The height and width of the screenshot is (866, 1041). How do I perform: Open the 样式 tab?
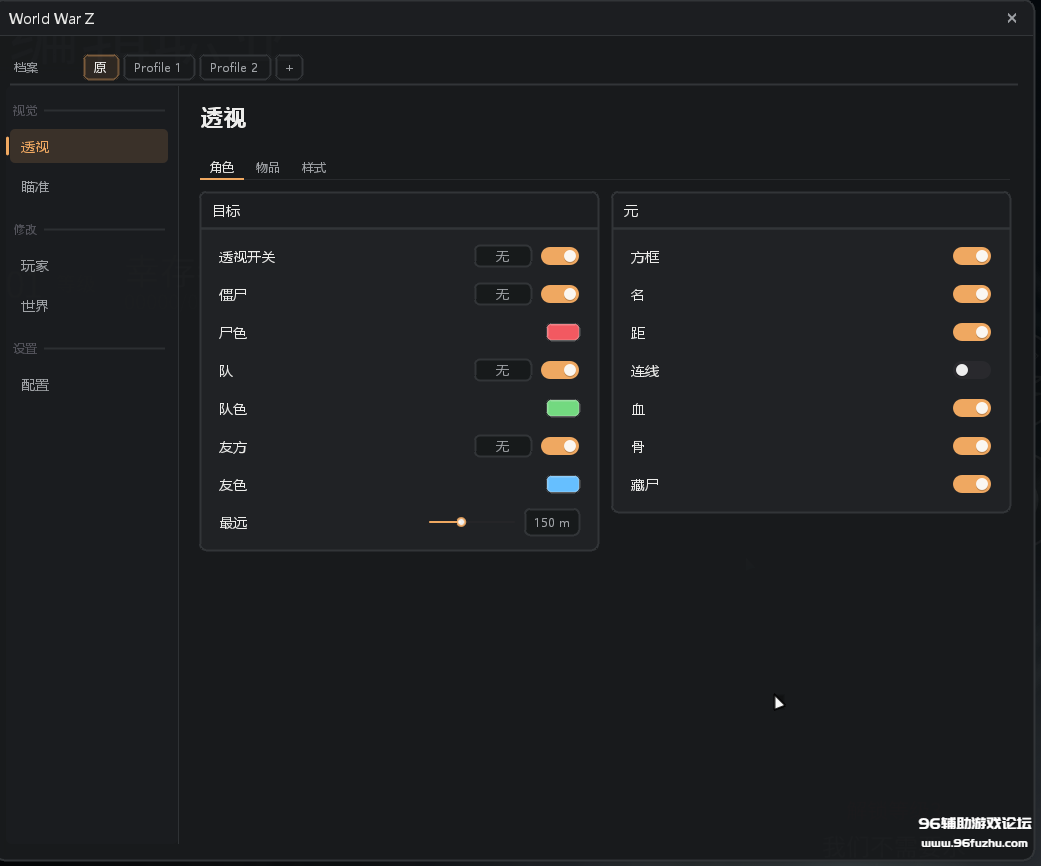point(314,167)
